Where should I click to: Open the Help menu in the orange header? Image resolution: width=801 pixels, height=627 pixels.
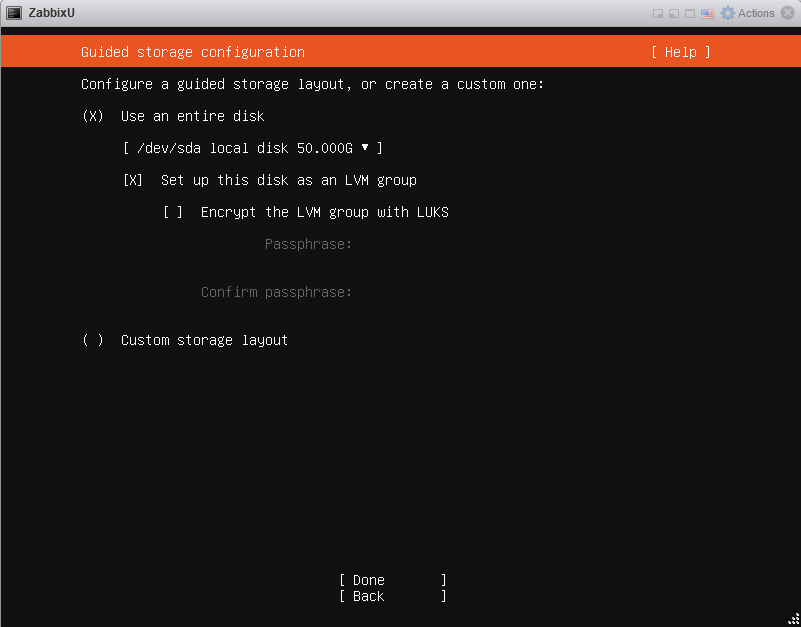(x=680, y=52)
